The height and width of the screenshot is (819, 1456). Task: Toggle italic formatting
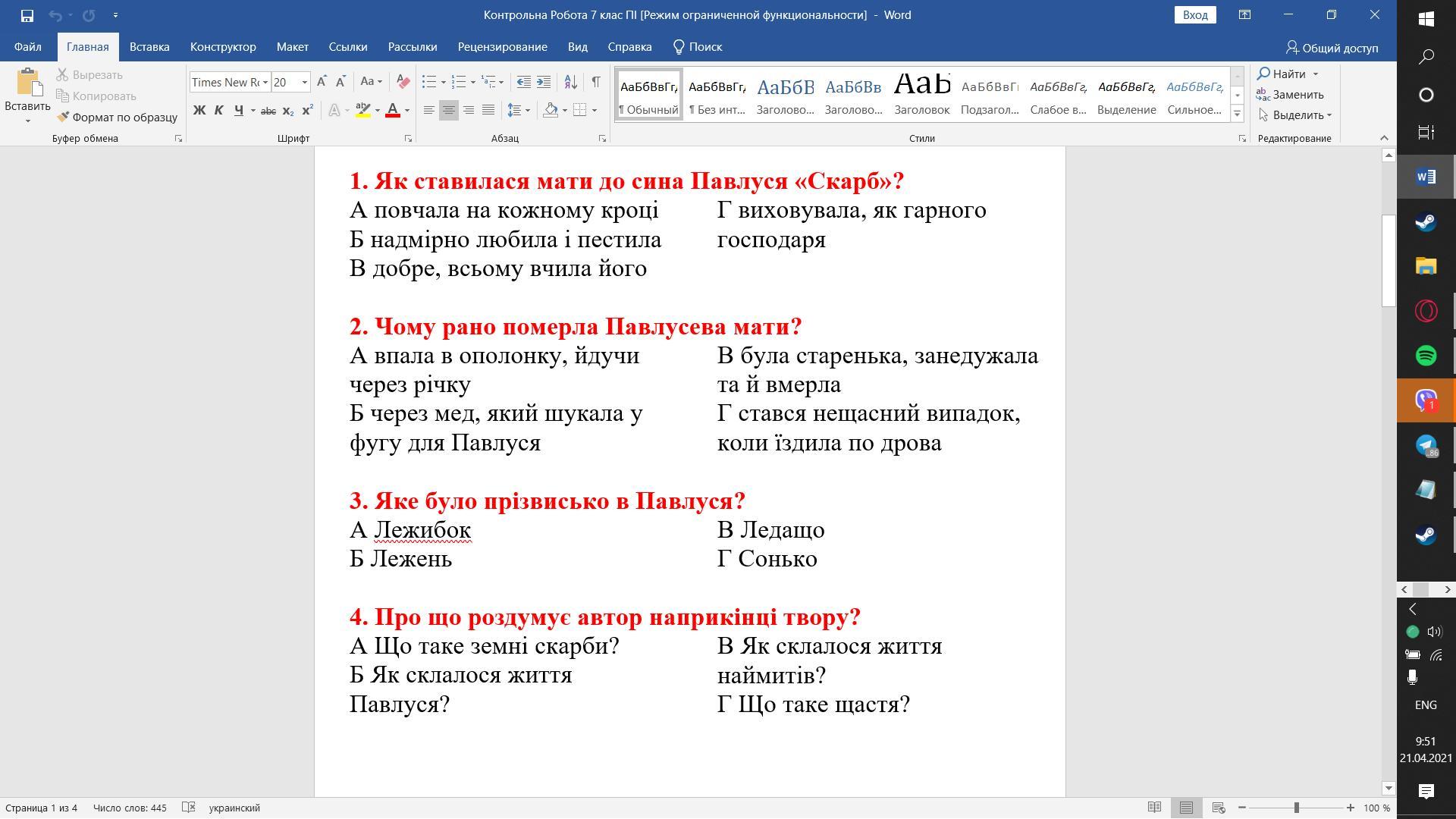pos(218,111)
